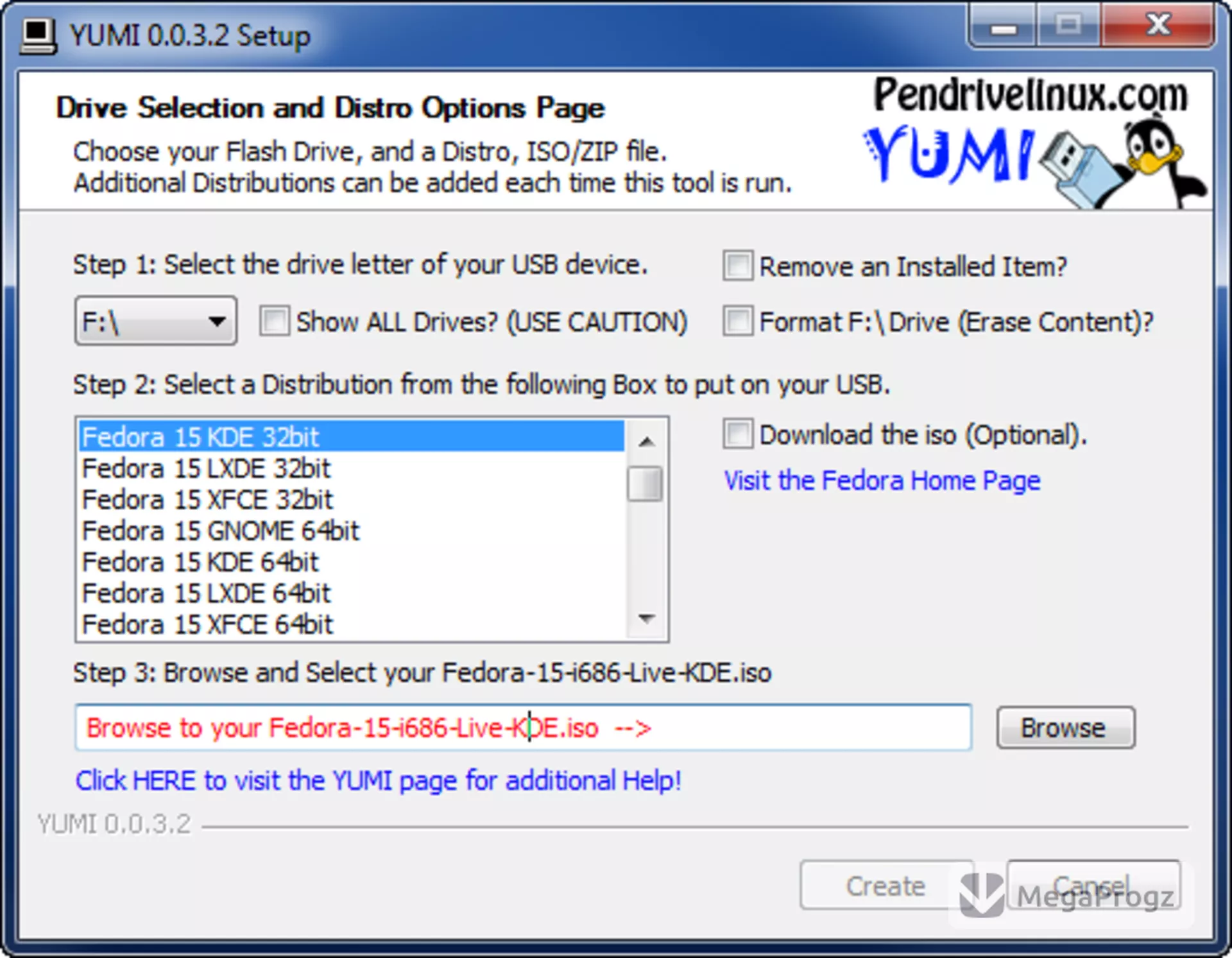This screenshot has height=958, width=1232.
Task: Click the Browse button
Action: tap(1065, 728)
